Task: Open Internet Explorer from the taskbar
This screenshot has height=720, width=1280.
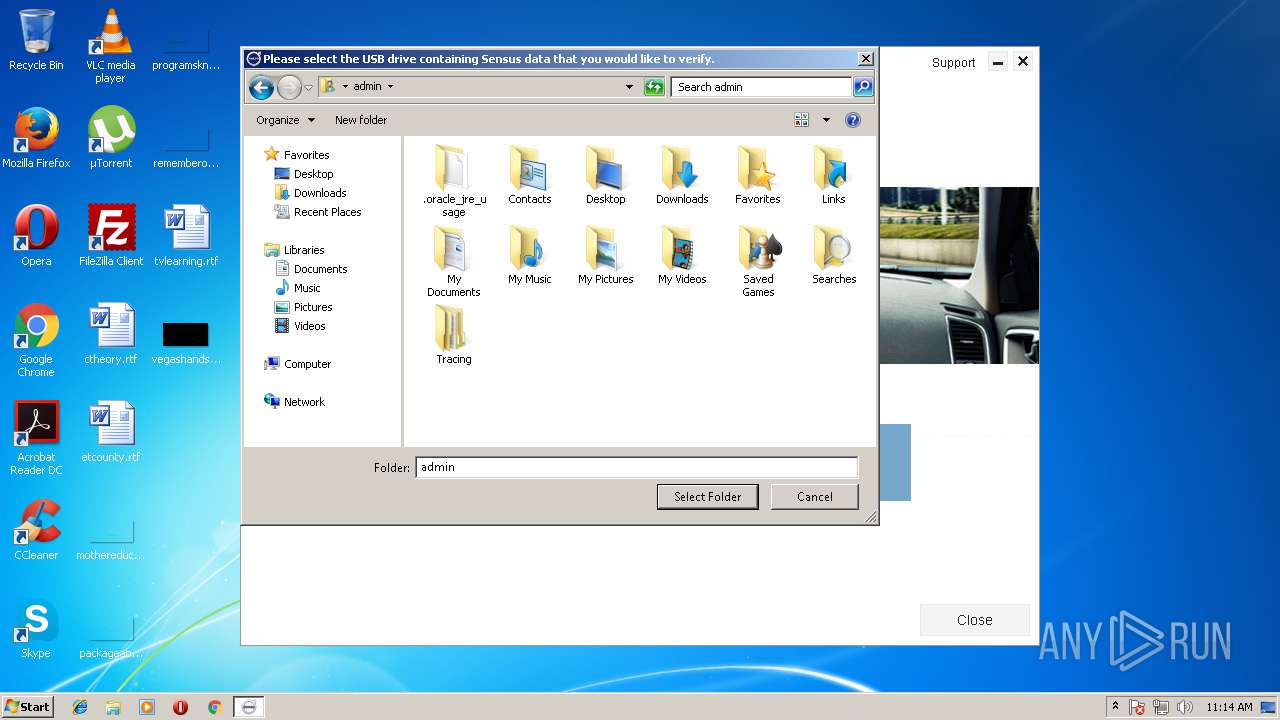Action: click(80, 707)
